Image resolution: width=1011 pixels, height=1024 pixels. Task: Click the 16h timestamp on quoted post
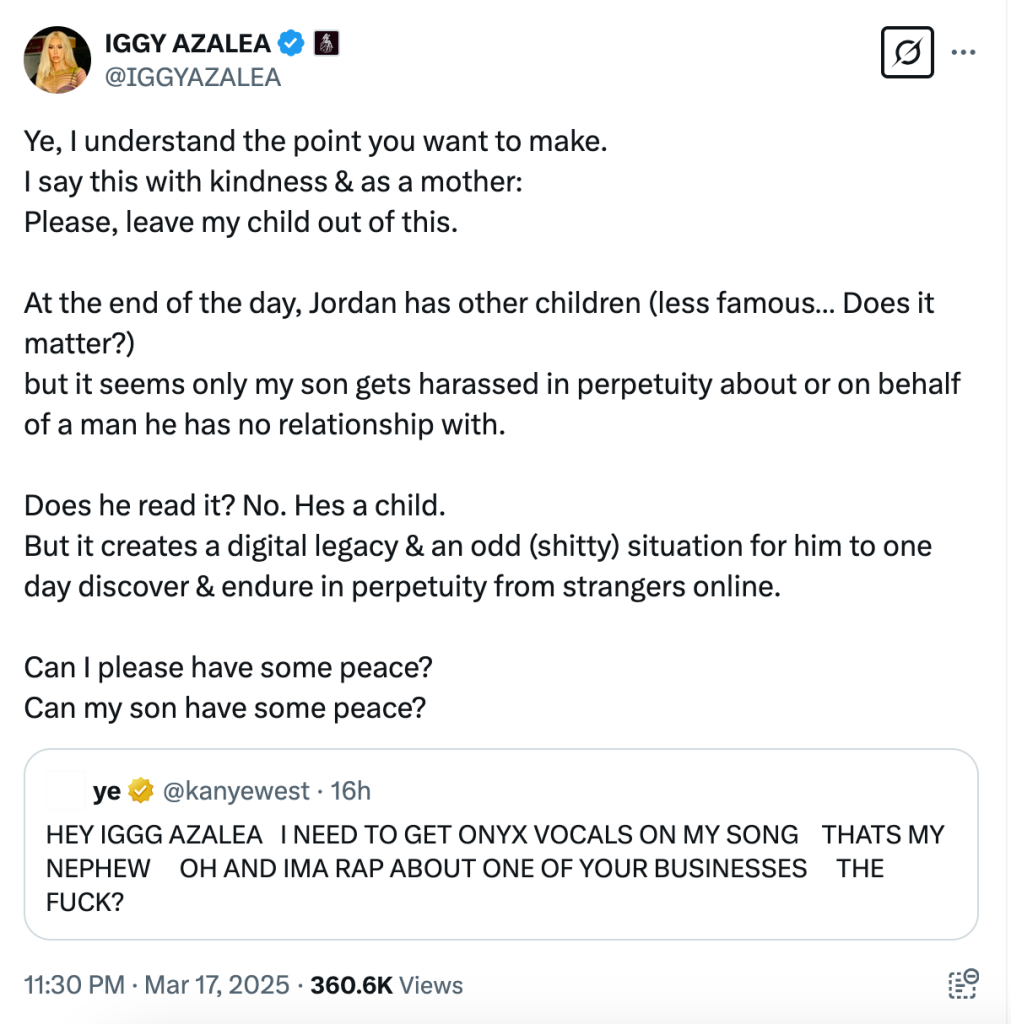coord(351,792)
